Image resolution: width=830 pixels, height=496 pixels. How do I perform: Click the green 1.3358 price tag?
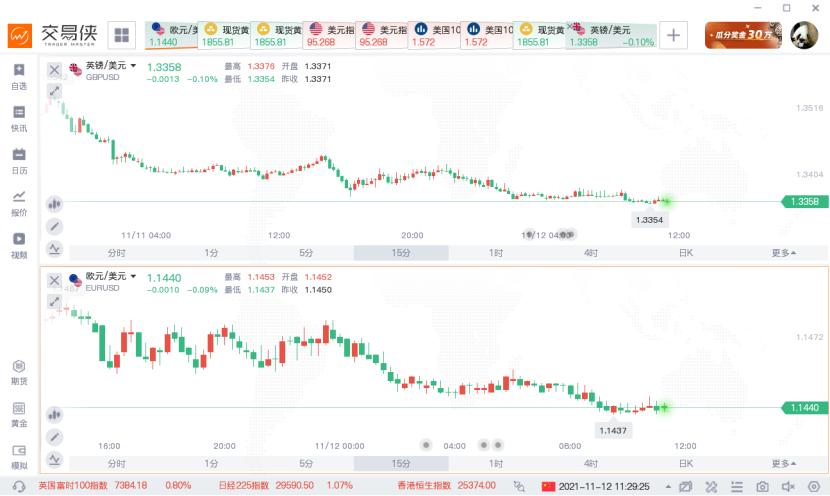(x=805, y=202)
